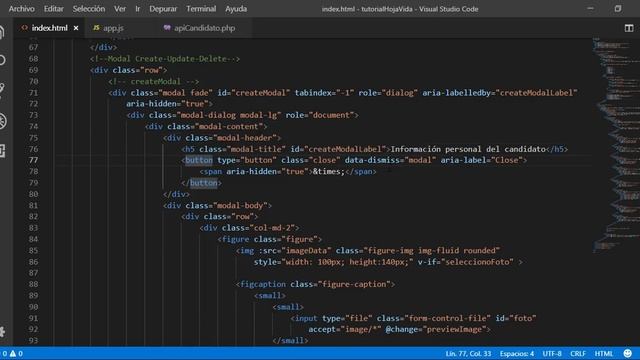640x360 pixels.
Task: Open the Debug view in the activity bar
Action: (2, 121)
